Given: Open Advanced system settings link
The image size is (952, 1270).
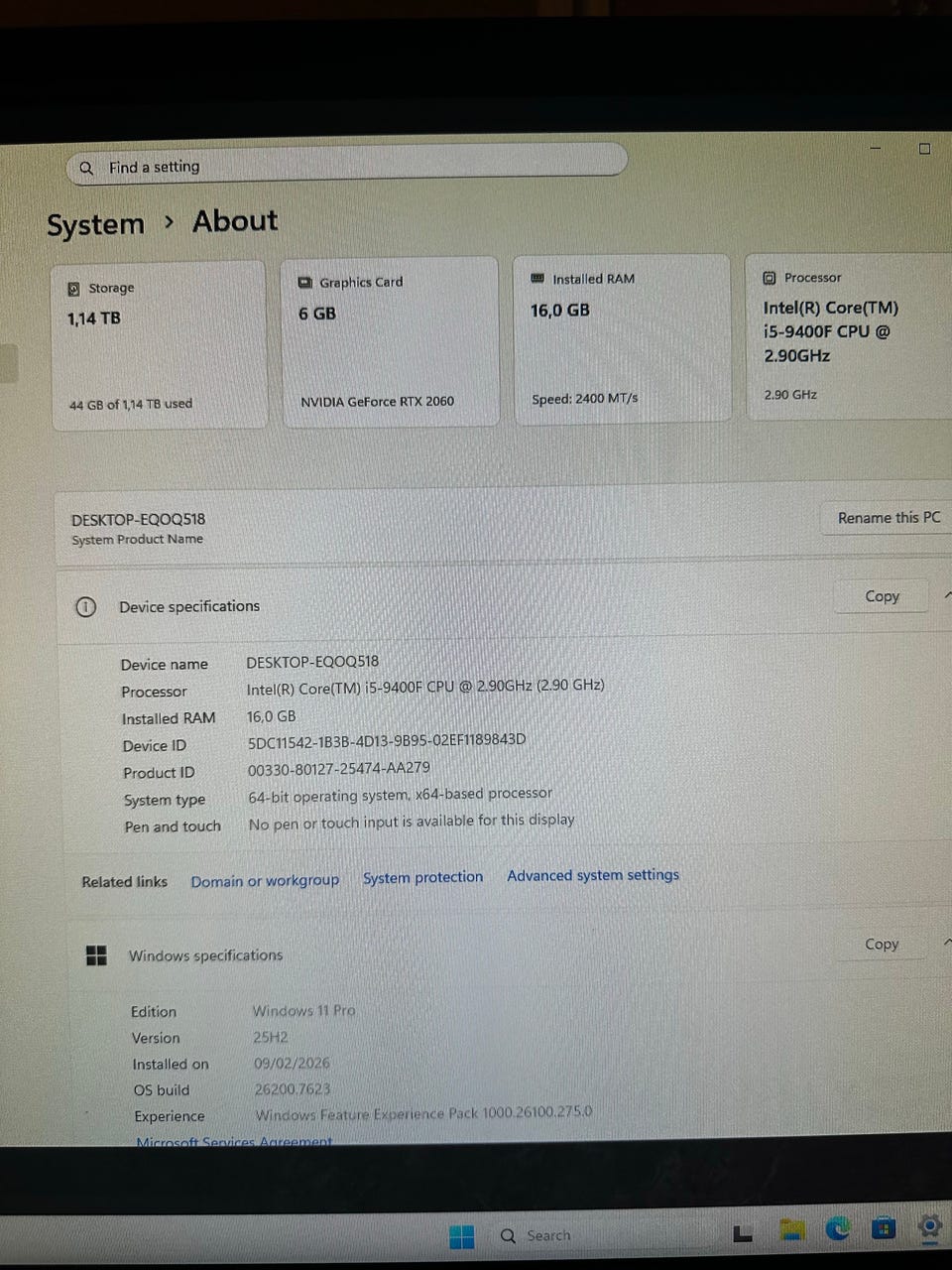Looking at the screenshot, I should 593,875.
